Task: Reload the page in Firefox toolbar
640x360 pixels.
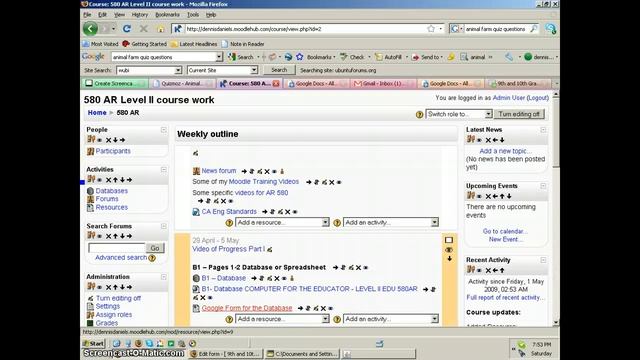Action: coord(127,29)
